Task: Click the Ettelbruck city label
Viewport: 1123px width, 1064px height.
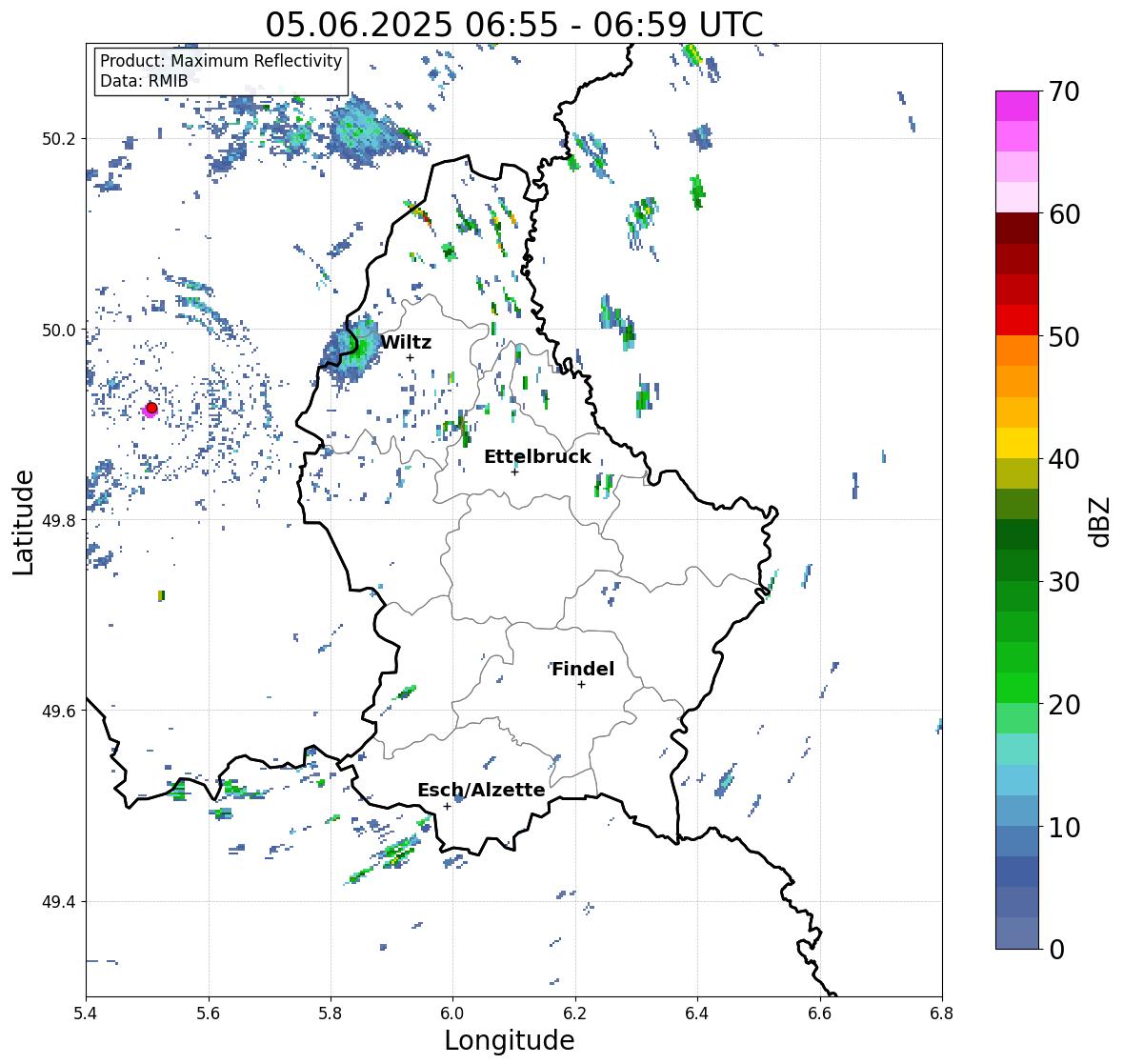Action: click(538, 457)
